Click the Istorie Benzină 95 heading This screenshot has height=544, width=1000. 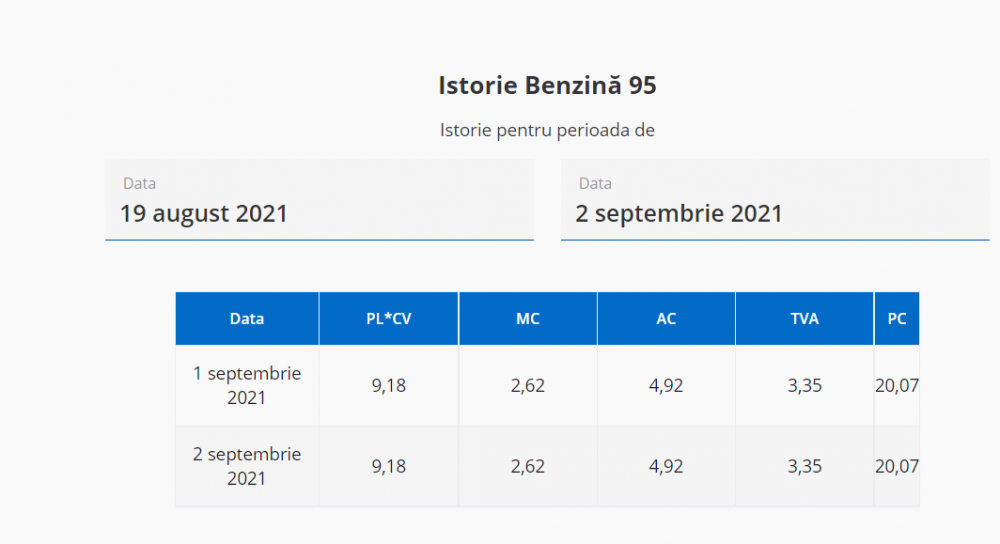coord(547,86)
